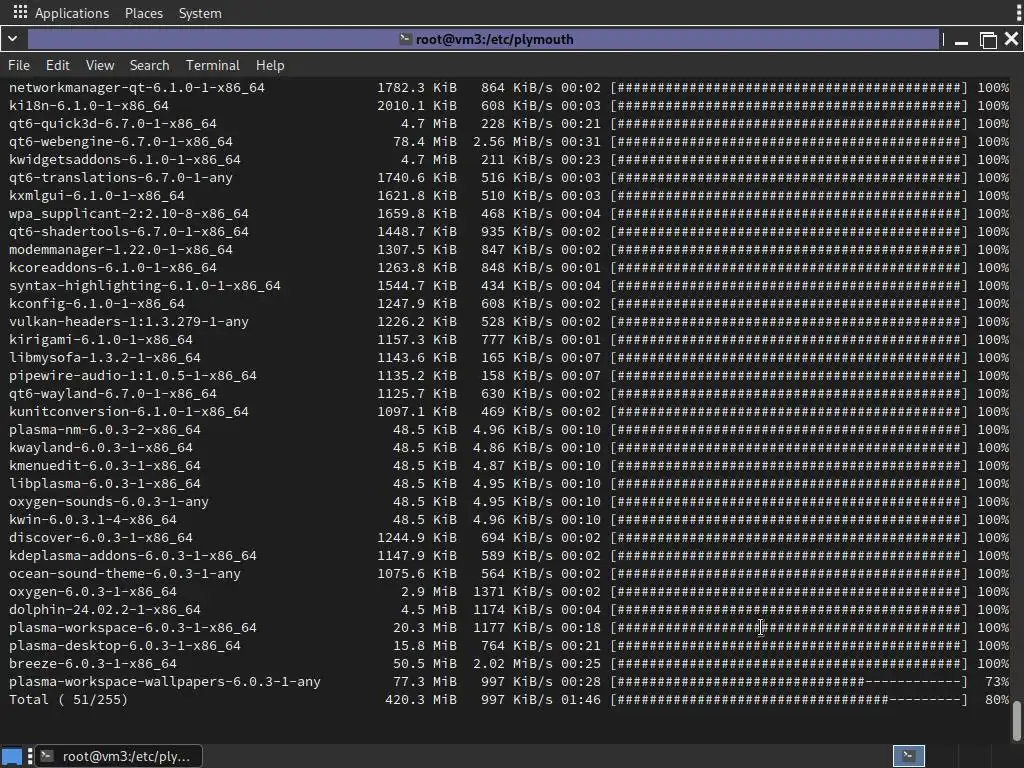Image resolution: width=1024 pixels, height=768 pixels.
Task: Click text kxmlgui-6.1.0-1-x86_64
Action: [x=97, y=195]
